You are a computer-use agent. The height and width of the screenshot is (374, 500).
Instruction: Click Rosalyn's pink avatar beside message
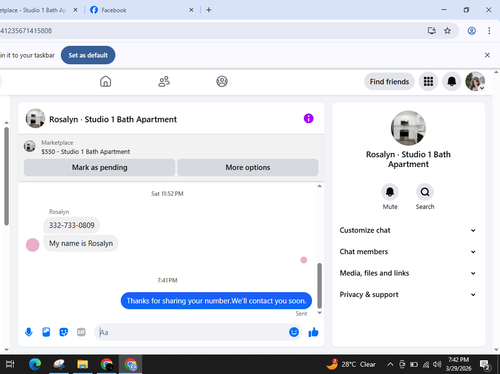click(x=32, y=245)
